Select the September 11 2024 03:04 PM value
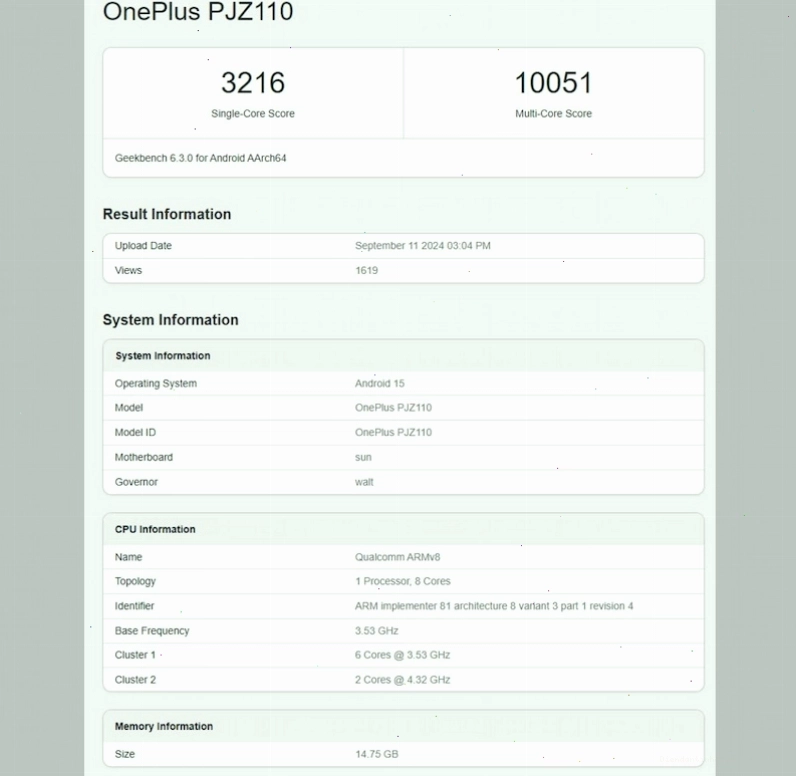 (423, 246)
